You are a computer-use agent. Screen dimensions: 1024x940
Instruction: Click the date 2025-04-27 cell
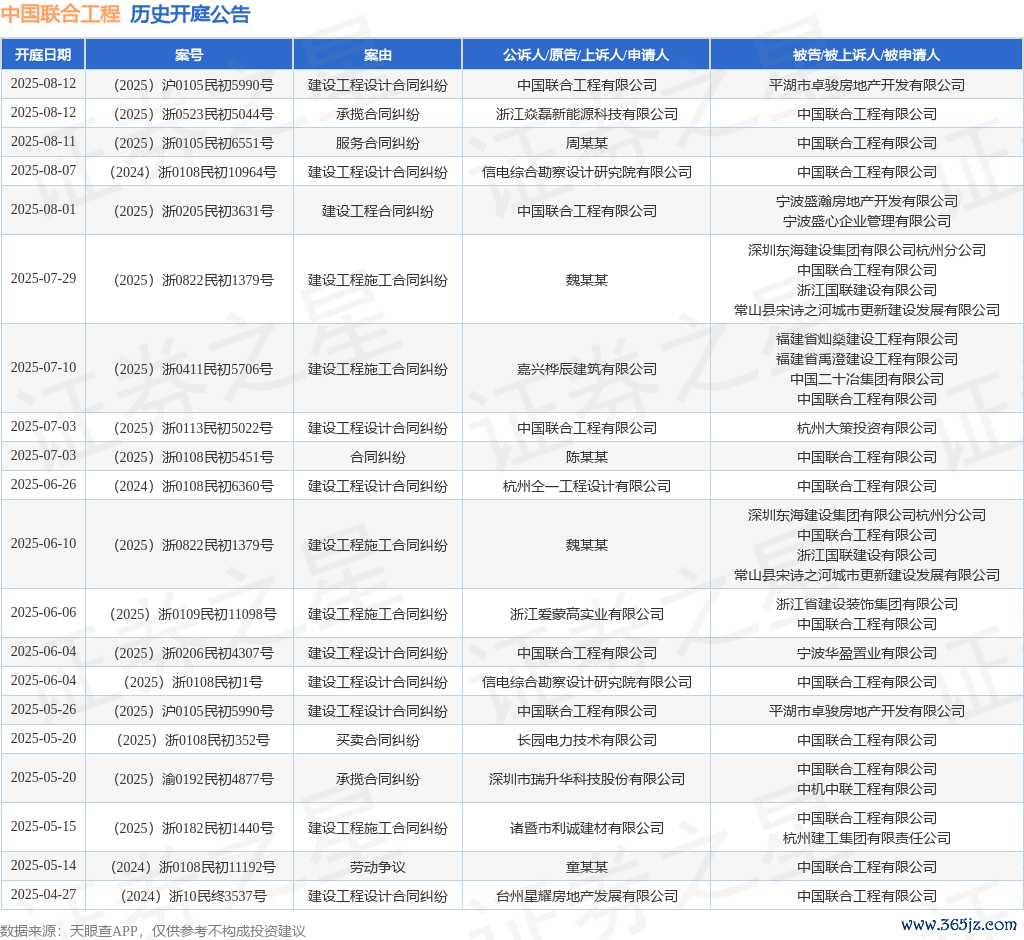(x=43, y=894)
